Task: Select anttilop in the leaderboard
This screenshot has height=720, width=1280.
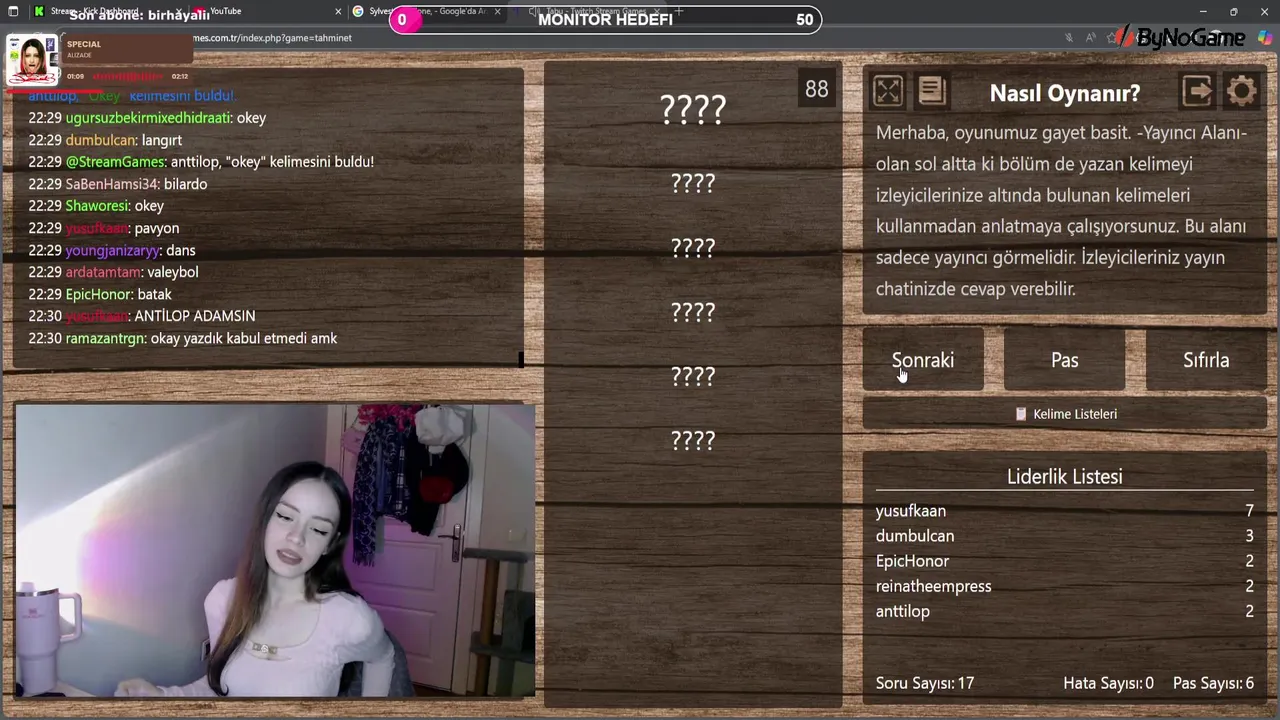Action: [903, 611]
